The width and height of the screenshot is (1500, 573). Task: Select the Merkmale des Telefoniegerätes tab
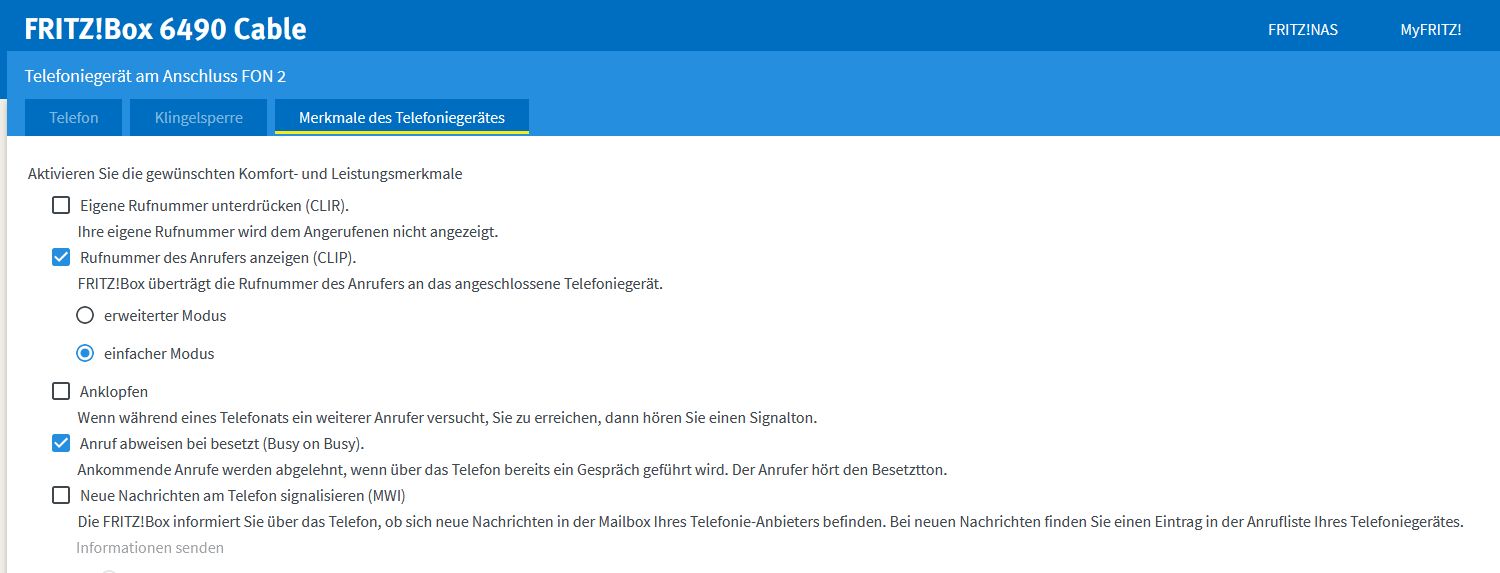402,117
